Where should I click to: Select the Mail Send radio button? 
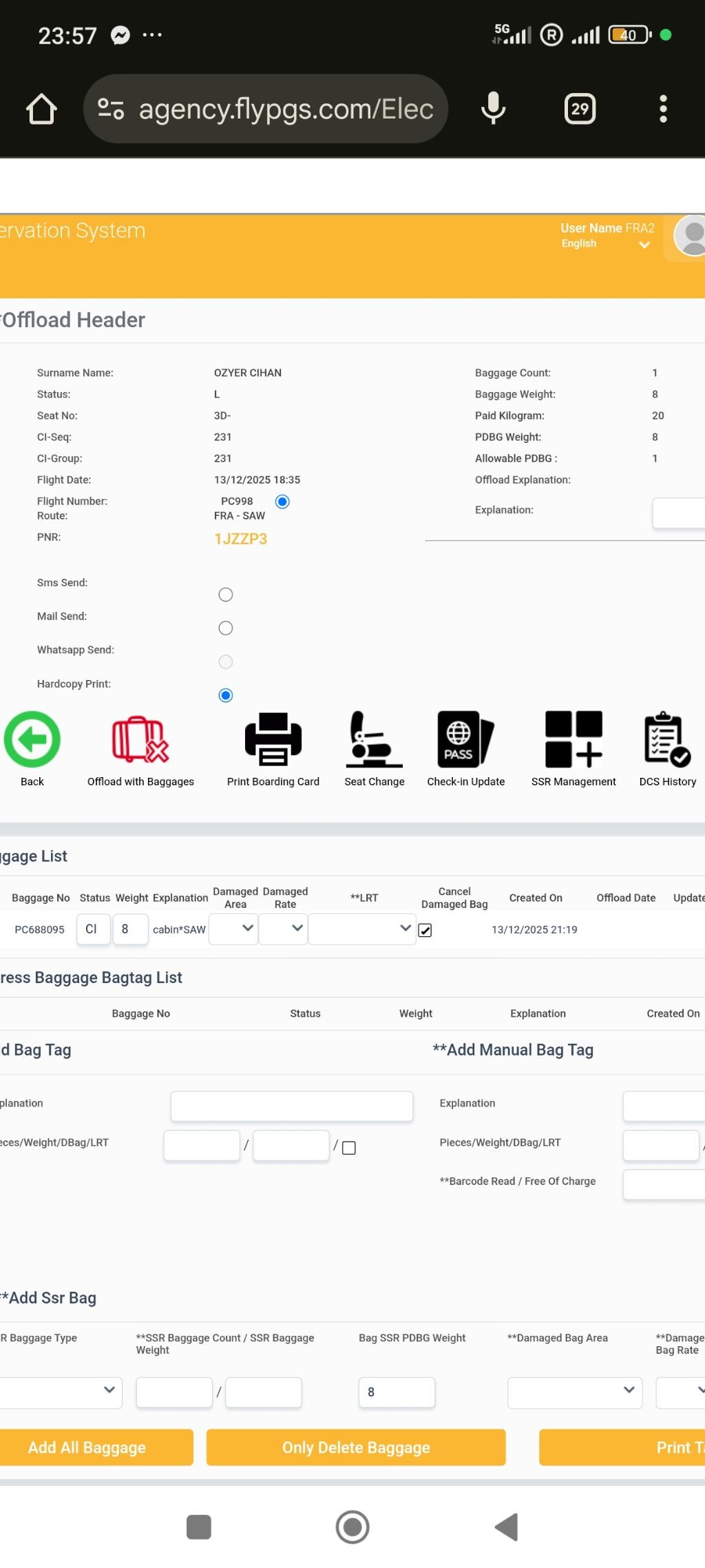[225, 628]
